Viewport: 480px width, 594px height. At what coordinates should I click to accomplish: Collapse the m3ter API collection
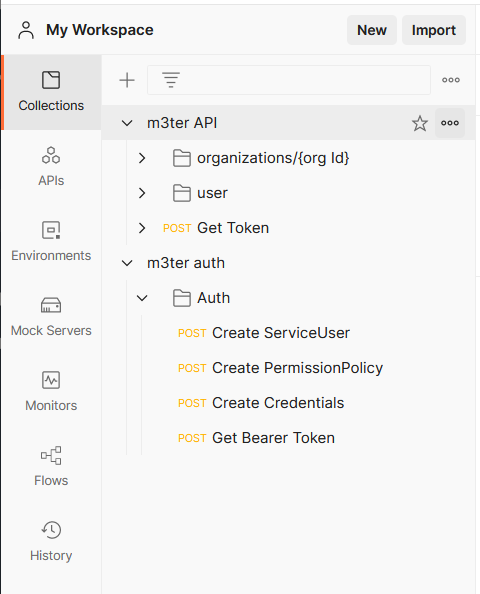pyautogui.click(x=127, y=123)
